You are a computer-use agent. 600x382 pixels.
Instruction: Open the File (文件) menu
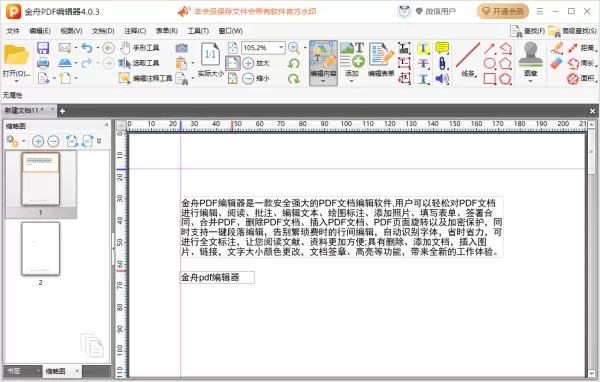13,31
